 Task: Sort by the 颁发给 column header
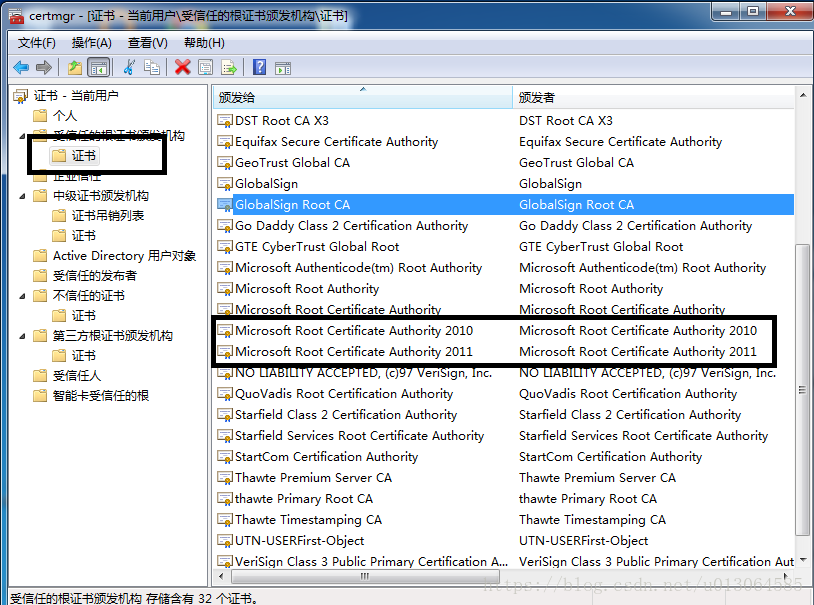tap(363, 97)
